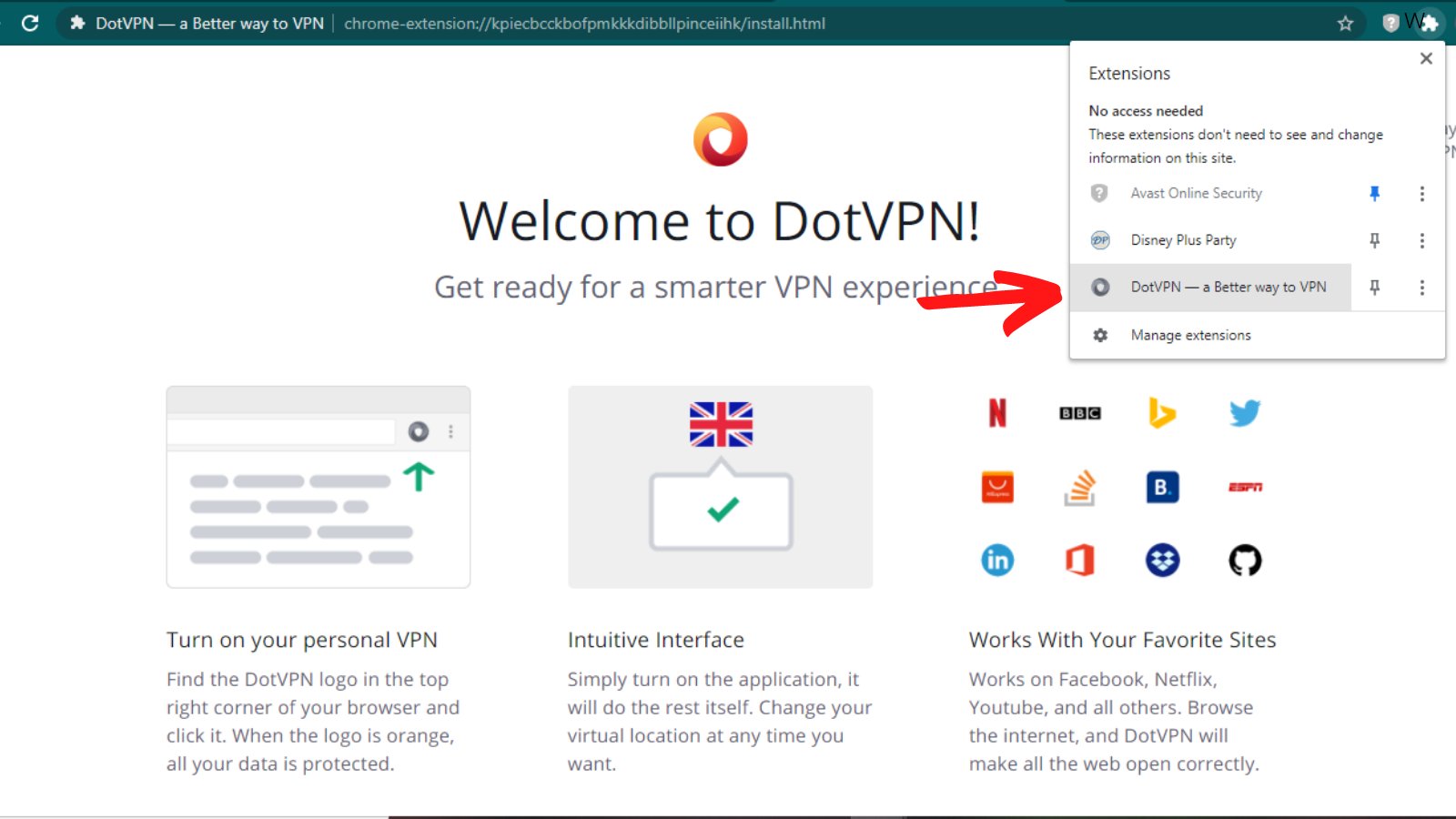The height and width of the screenshot is (819, 1456).
Task: Click the "Welcome to DotVPN!" heading
Action: coord(720,221)
